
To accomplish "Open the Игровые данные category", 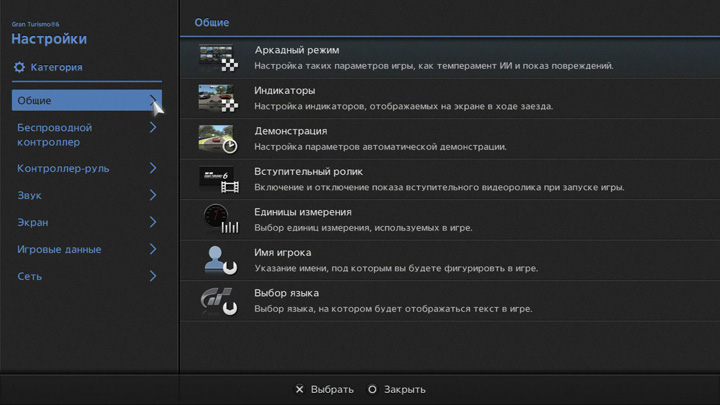I will (x=59, y=249).
